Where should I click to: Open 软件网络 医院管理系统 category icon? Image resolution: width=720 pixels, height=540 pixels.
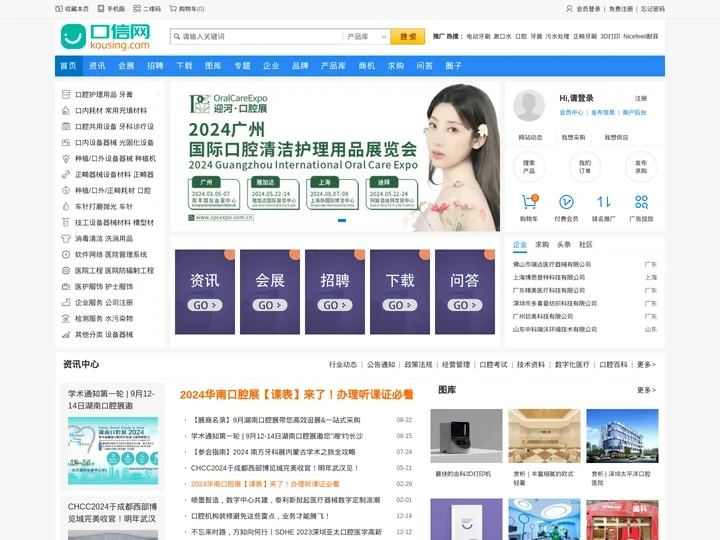pos(66,254)
